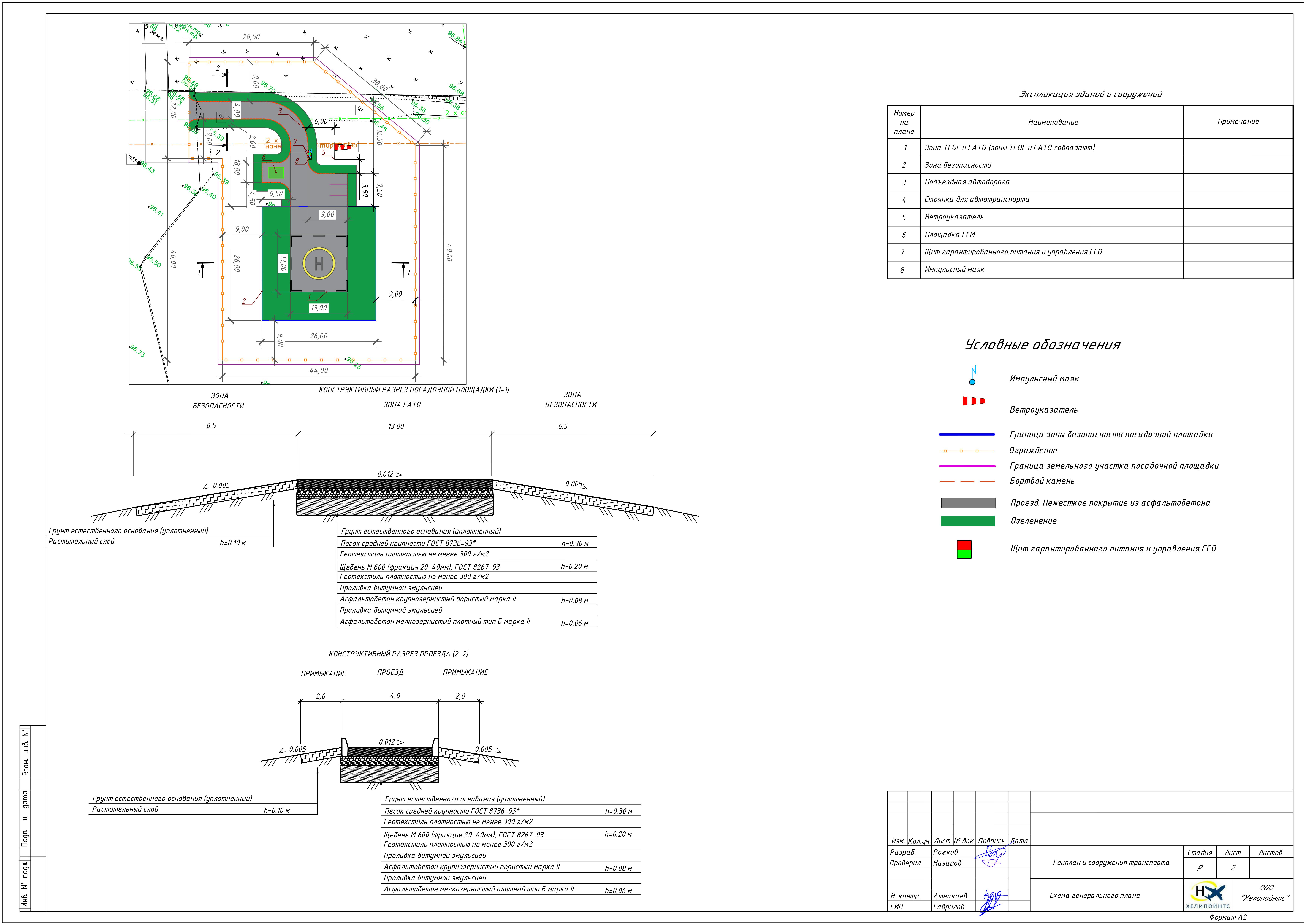Select legend label Граница земельного участка посадочной площадки
This screenshot has height=924, width=1307.
[x=1114, y=466]
